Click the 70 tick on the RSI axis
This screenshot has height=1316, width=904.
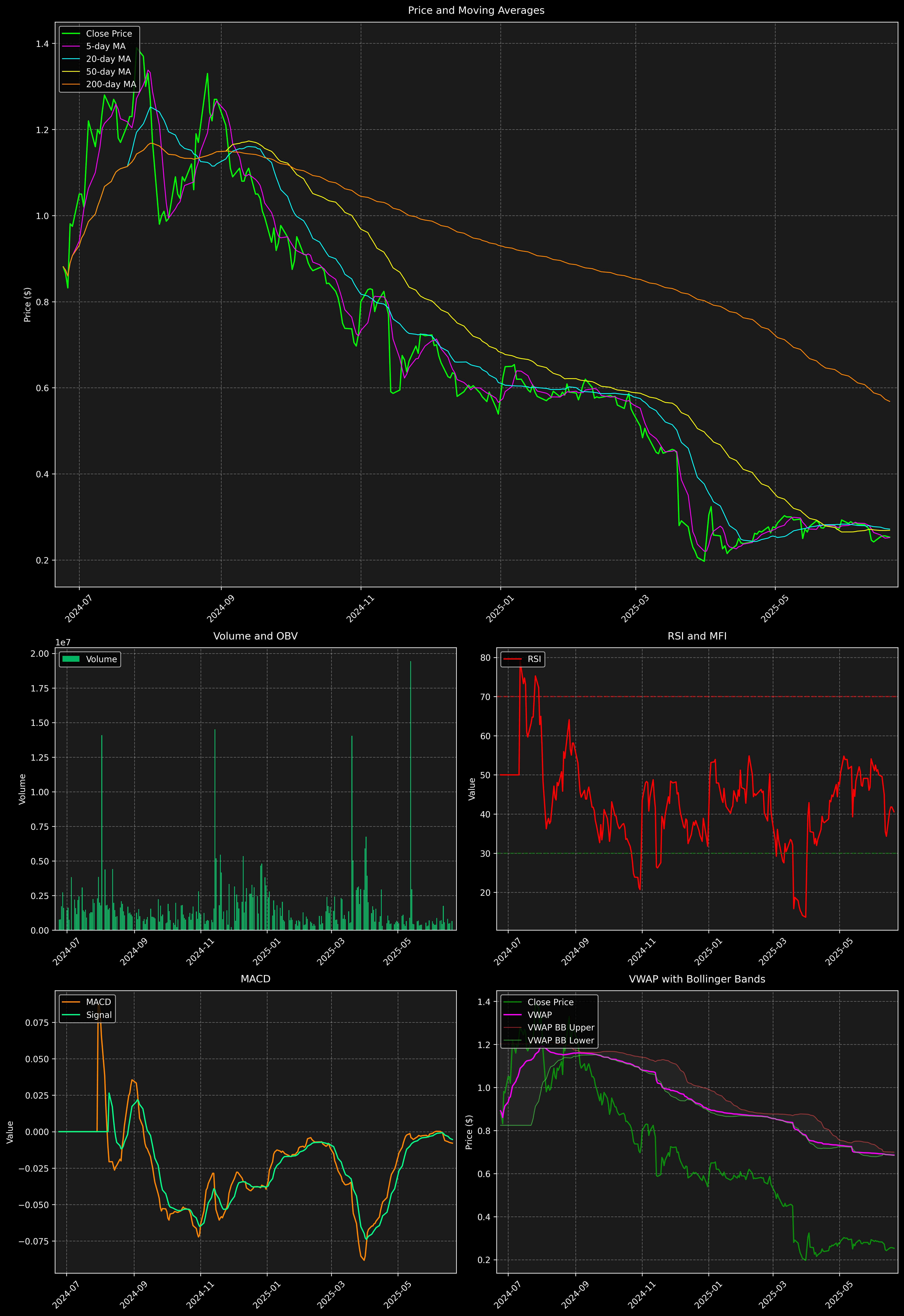(x=485, y=697)
